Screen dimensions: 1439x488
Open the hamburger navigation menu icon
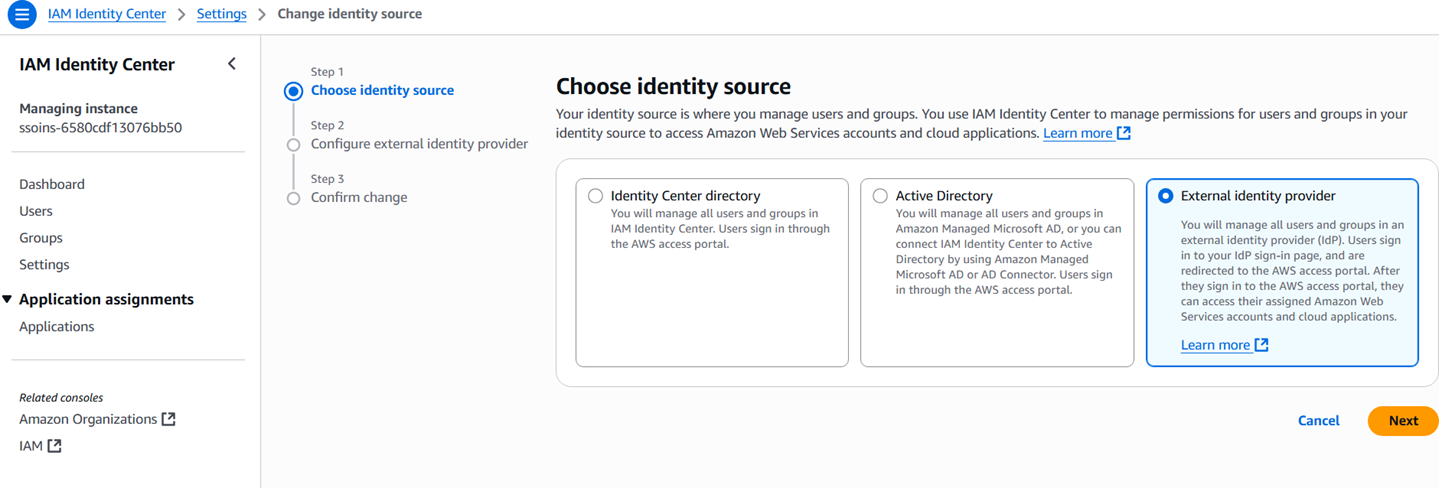point(21,15)
